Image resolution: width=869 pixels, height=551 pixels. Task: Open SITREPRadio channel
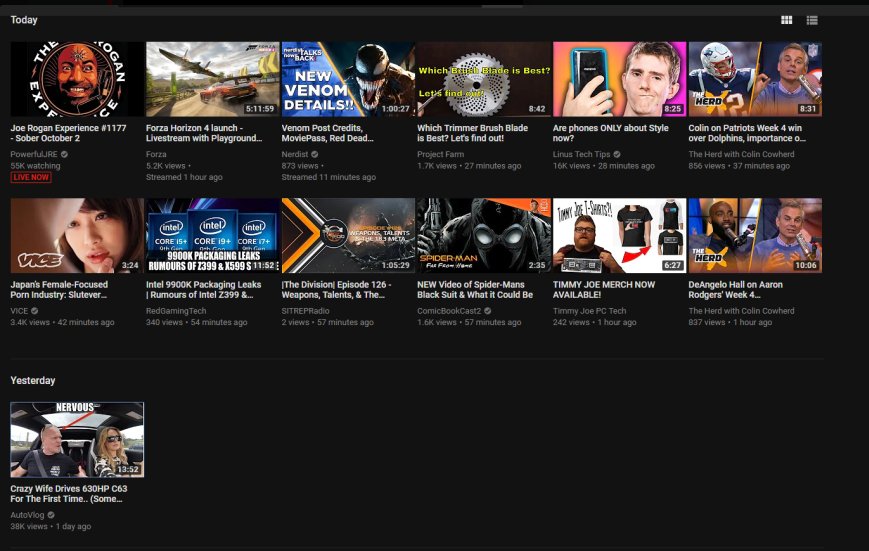pyautogui.click(x=305, y=310)
